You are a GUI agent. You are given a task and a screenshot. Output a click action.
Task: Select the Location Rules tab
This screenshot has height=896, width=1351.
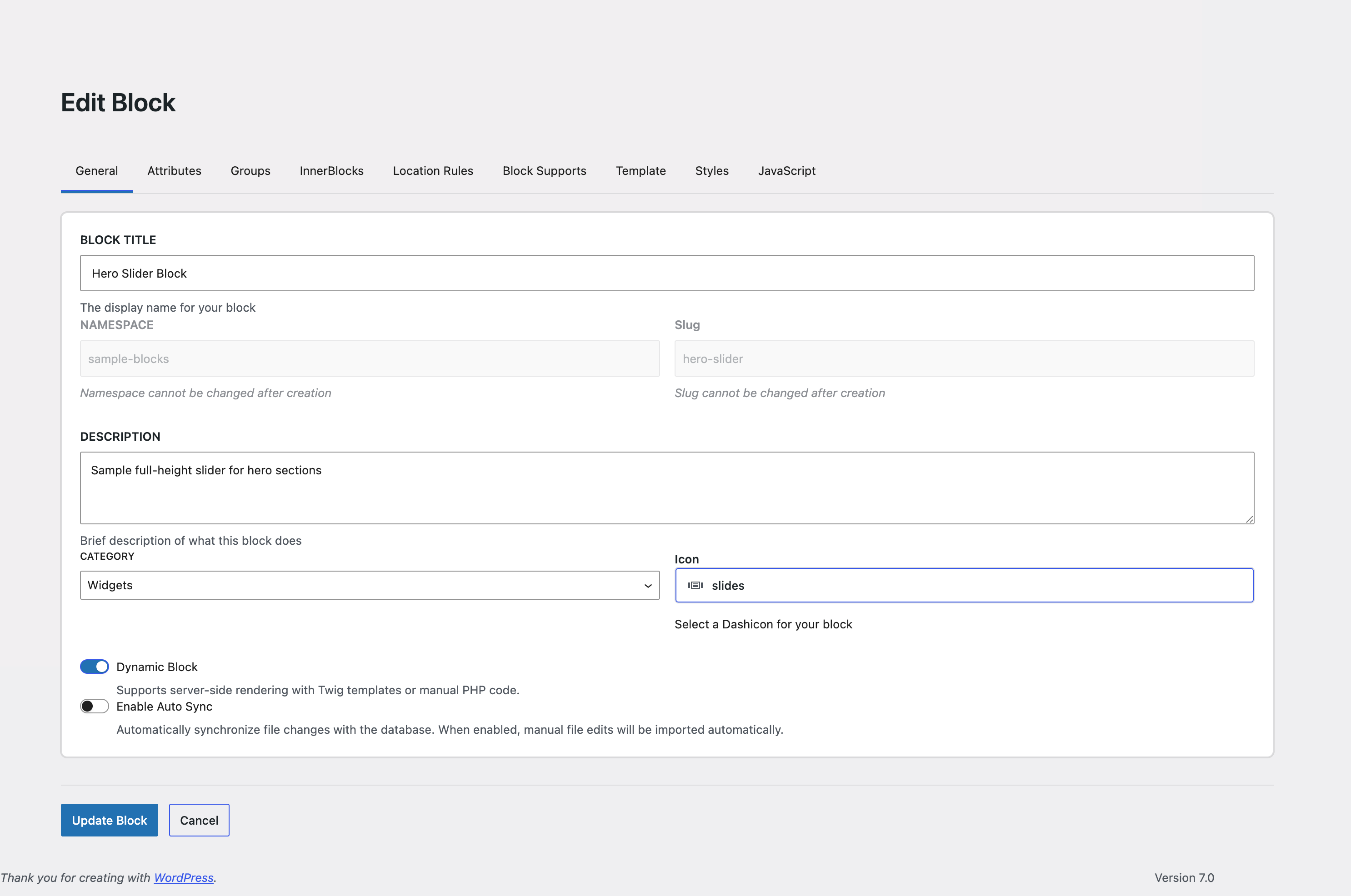[x=433, y=171]
